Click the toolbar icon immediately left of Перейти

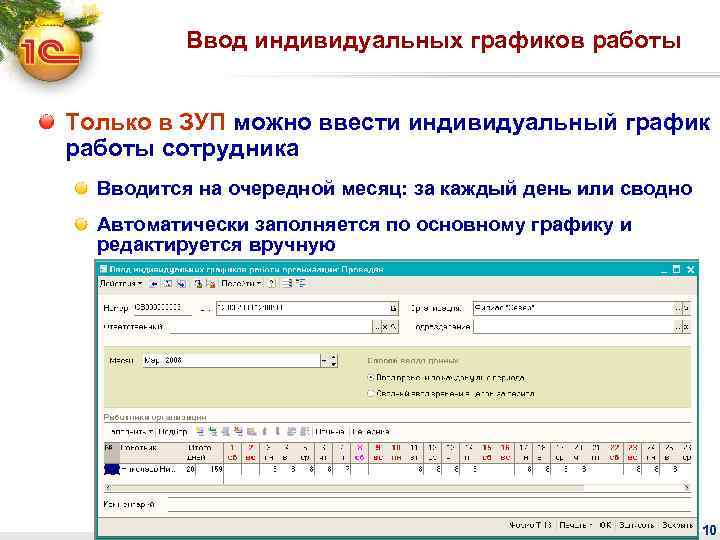[211, 284]
